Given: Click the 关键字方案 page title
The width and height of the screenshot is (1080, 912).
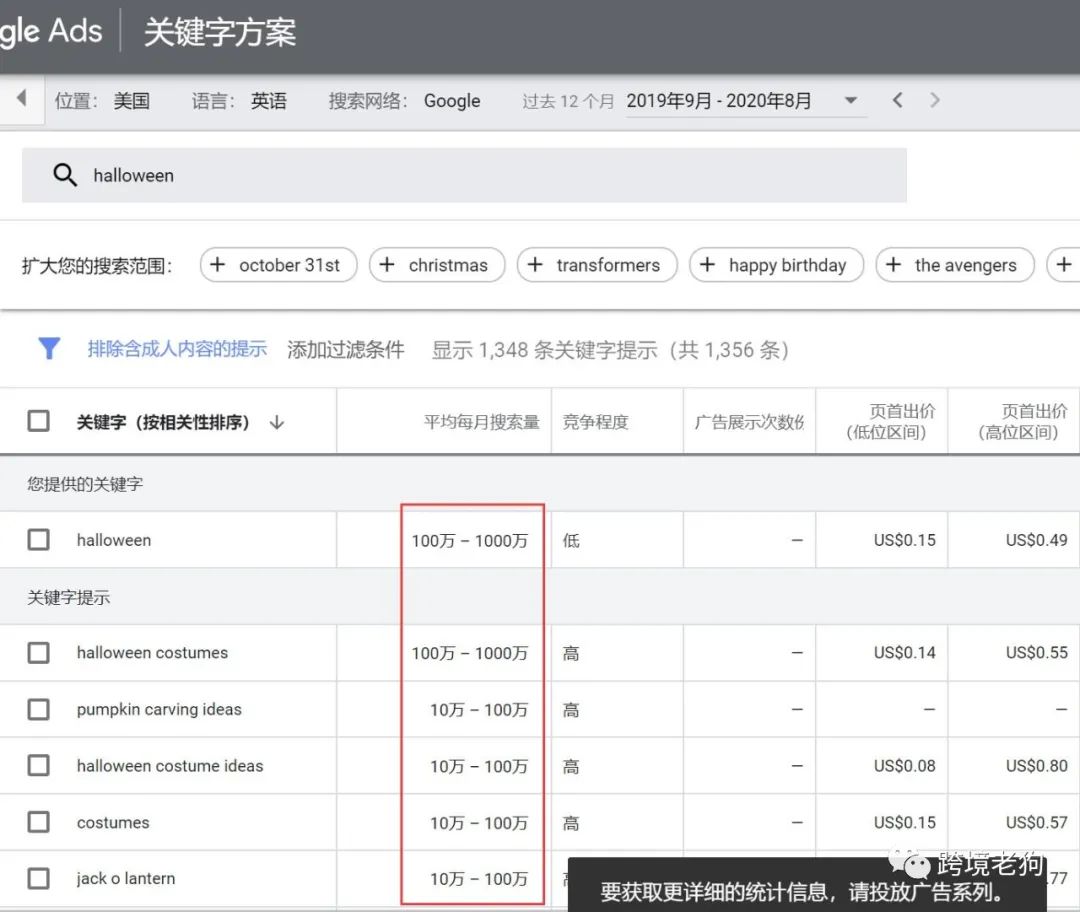Looking at the screenshot, I should [x=220, y=32].
